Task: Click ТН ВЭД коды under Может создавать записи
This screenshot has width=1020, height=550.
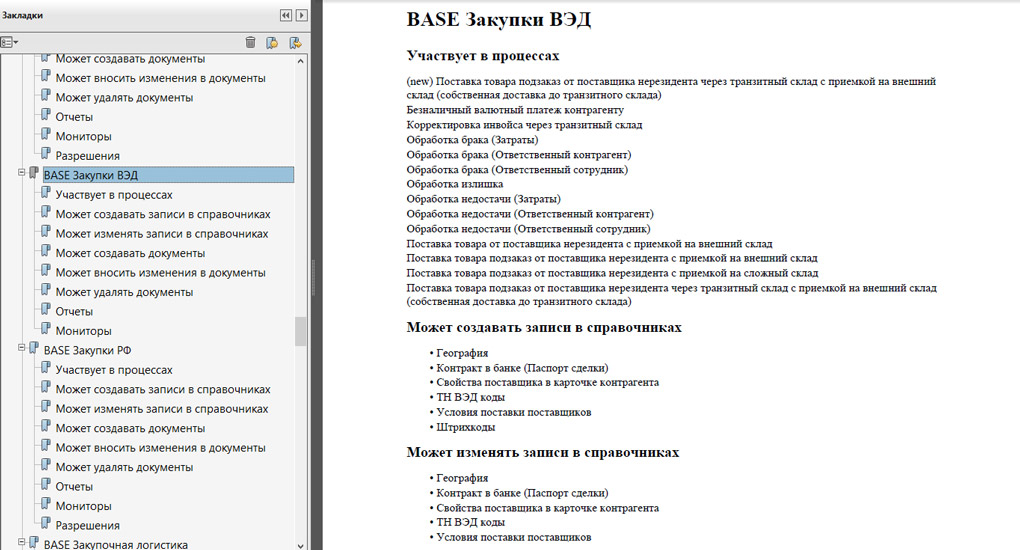Action: (x=470, y=398)
